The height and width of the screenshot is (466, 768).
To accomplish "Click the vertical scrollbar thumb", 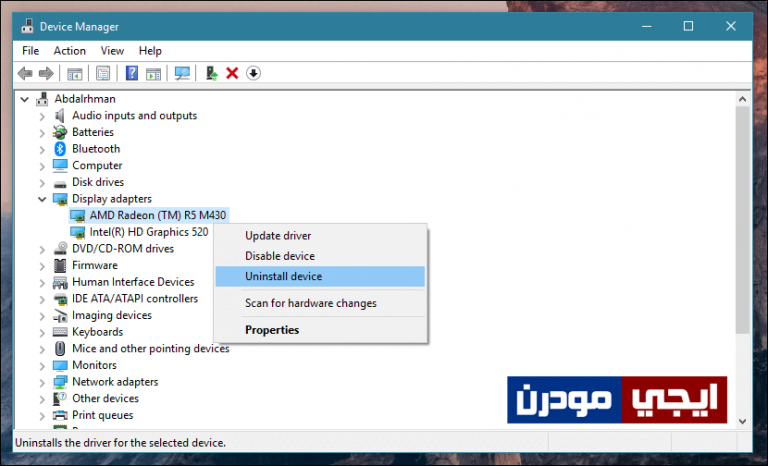I will click(x=743, y=221).
